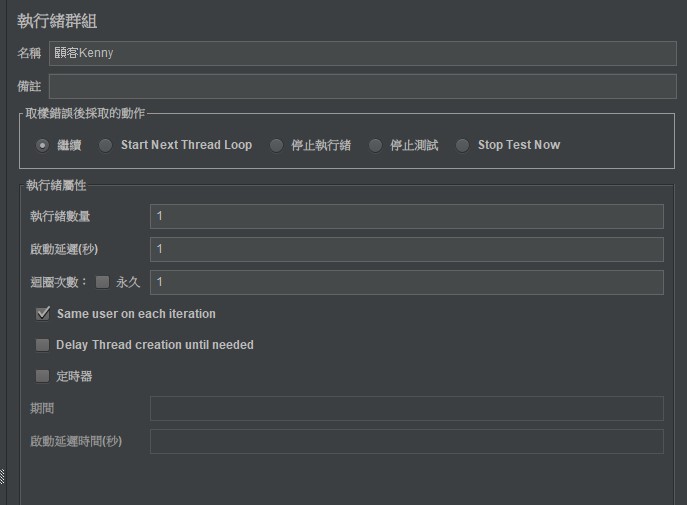Click the 期間 input field
This screenshot has height=505, width=687.
(406, 409)
